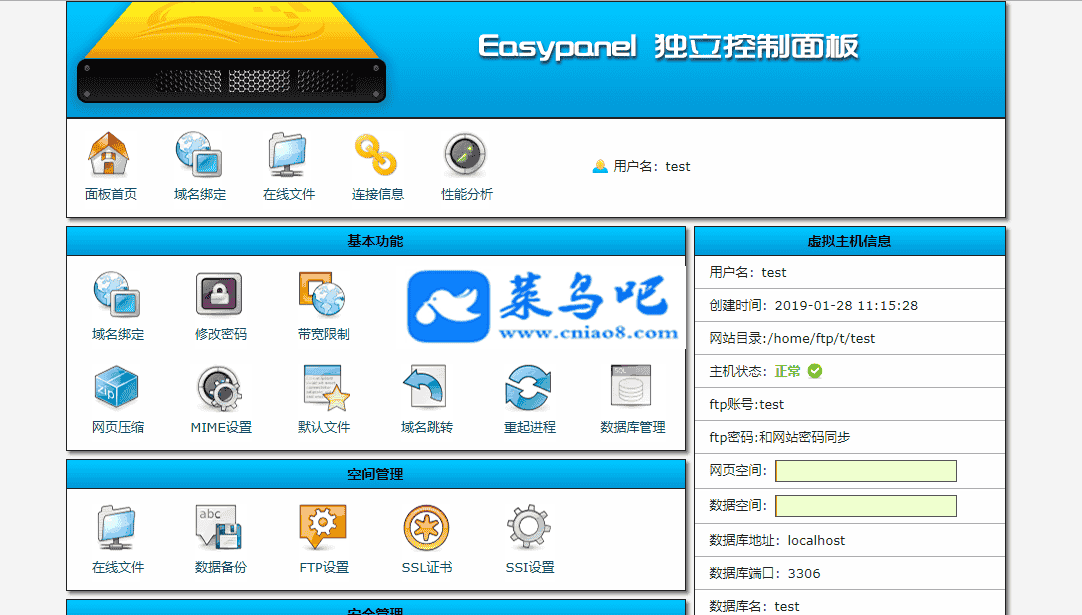Open 修改密码 padlock icon
This screenshot has width=1082, height=615.
[x=220, y=295]
